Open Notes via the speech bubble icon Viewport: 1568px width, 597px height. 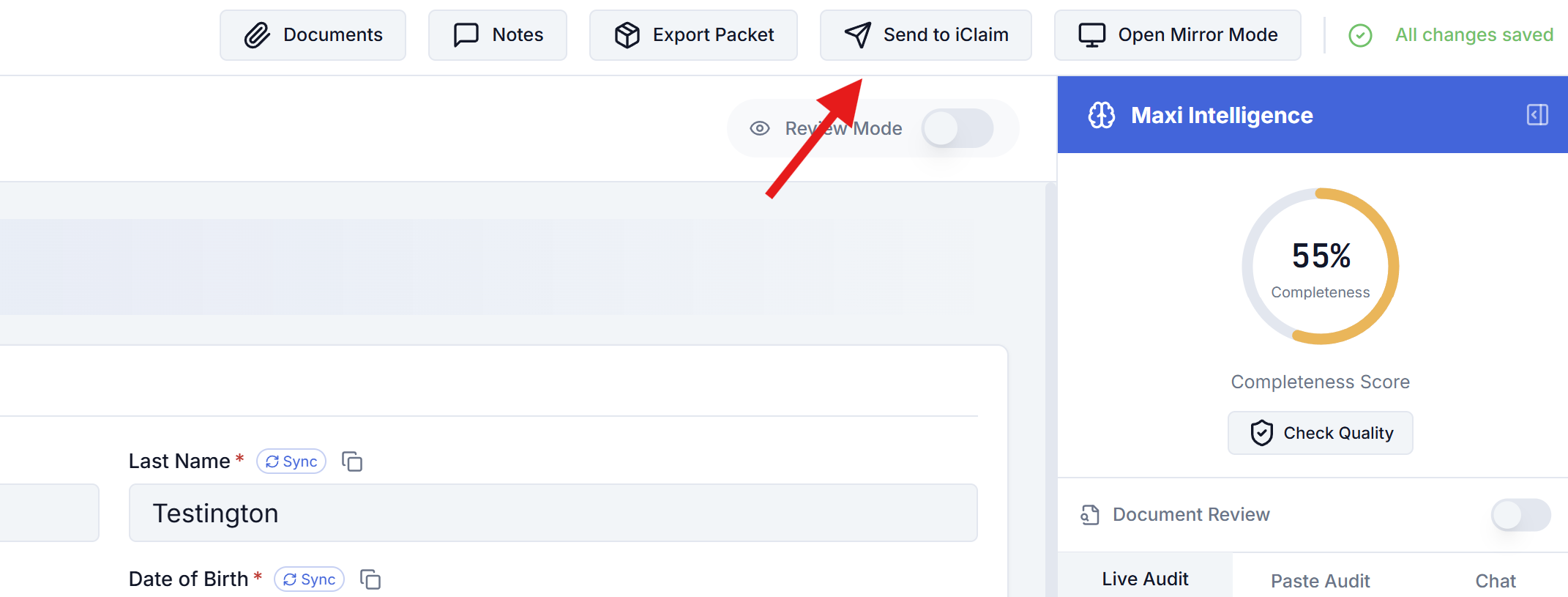[x=465, y=34]
